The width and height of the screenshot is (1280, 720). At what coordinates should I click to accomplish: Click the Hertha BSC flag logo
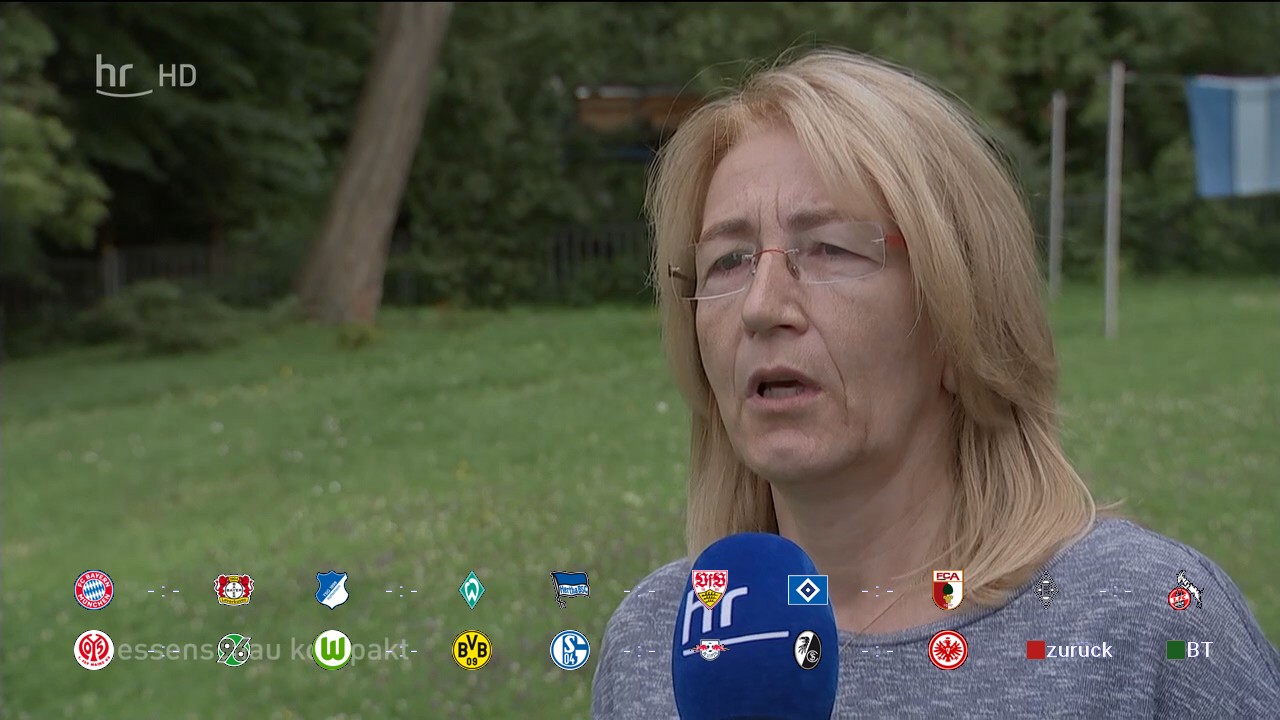570,590
